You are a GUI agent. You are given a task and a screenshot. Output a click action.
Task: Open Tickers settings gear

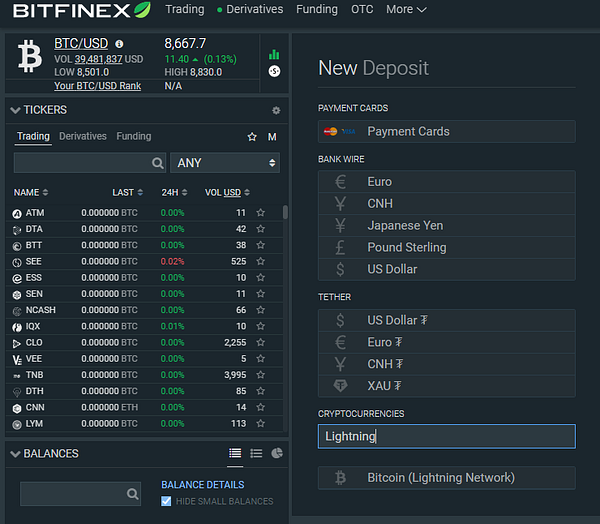pos(276,111)
